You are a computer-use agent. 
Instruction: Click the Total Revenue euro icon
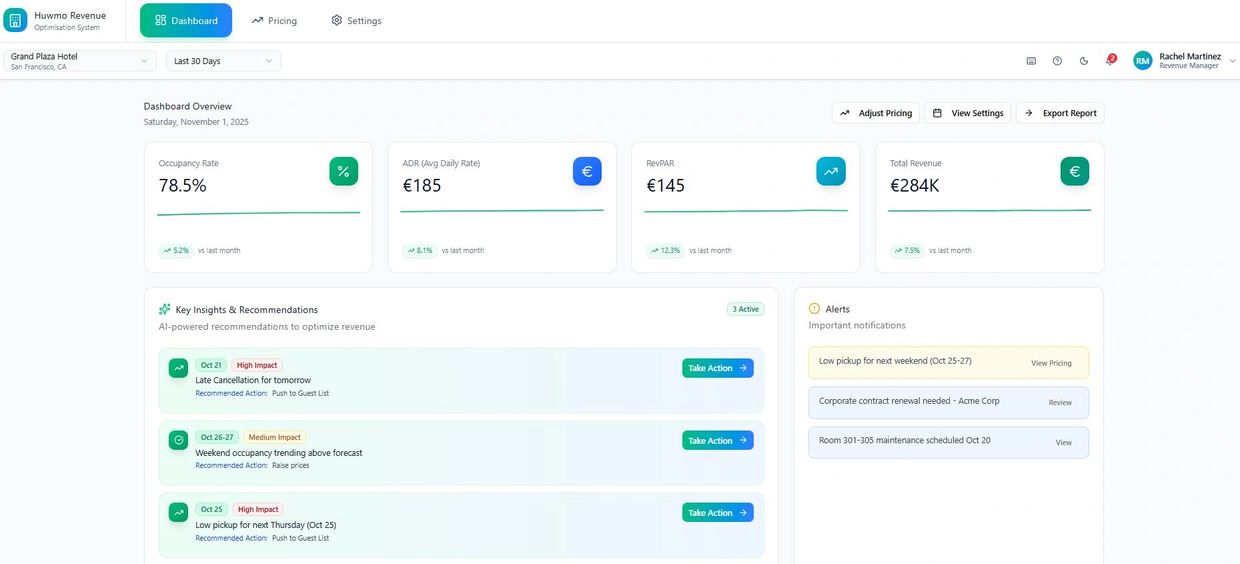1074,171
